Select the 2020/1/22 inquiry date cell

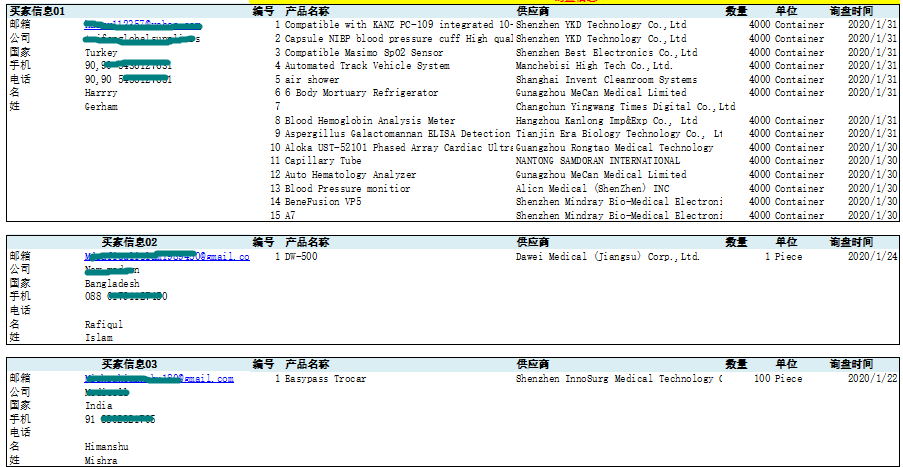872,379
